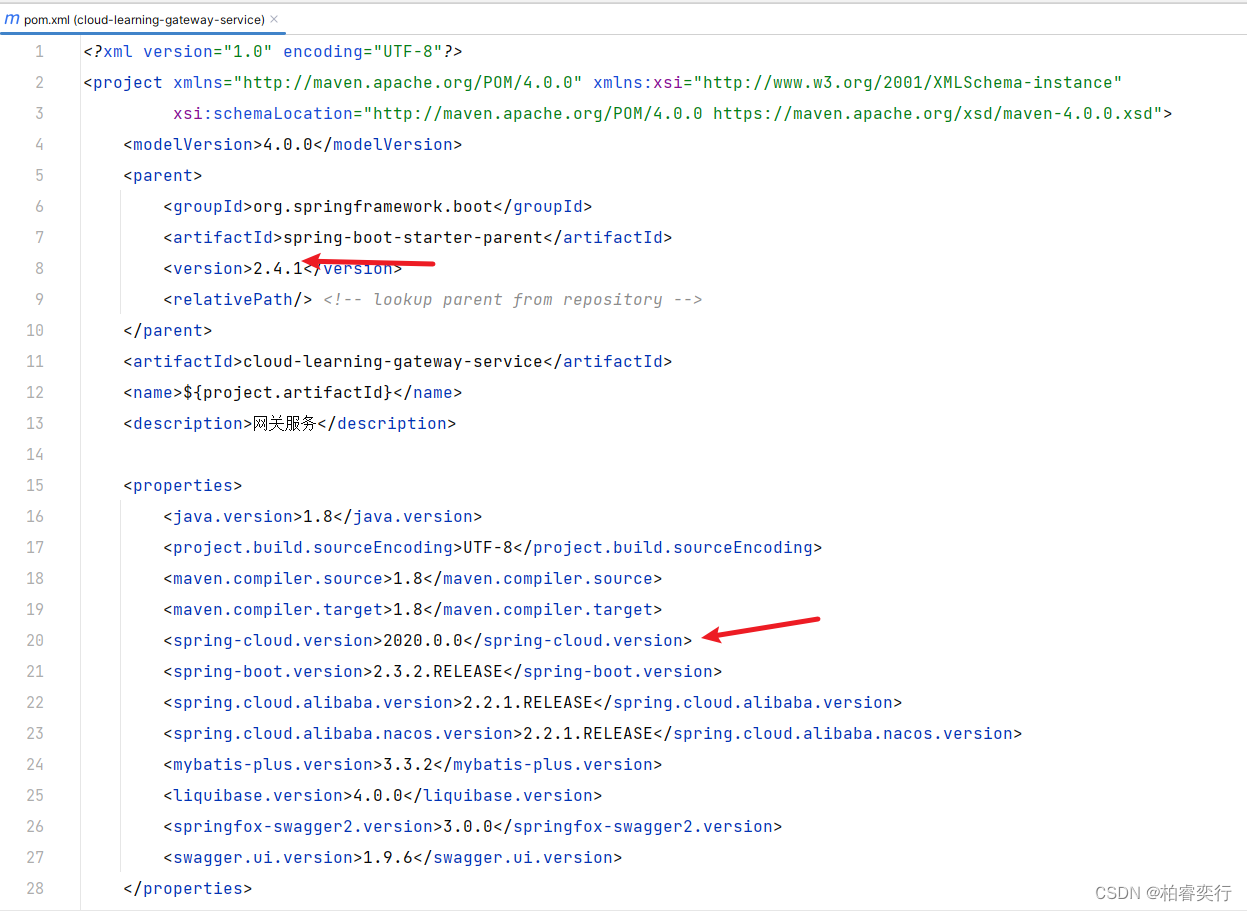Click the Maven 'm' icon on the tab
1247x911 pixels.
12,19
